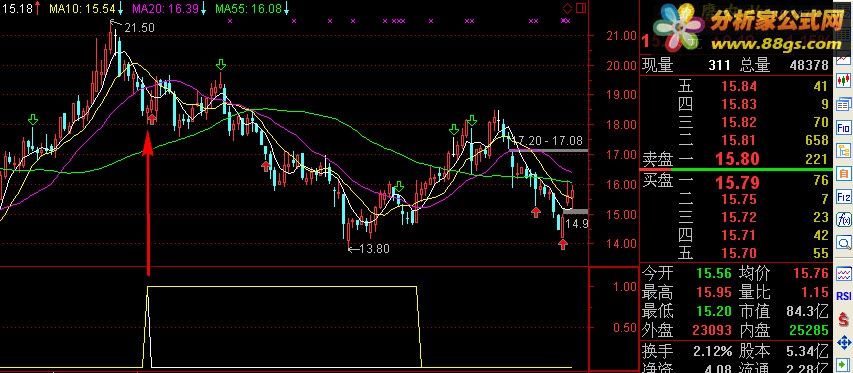Image resolution: width=853 pixels, height=373 pixels.
Task: Click the trend line chart icon above RSI
Action: coord(844,273)
